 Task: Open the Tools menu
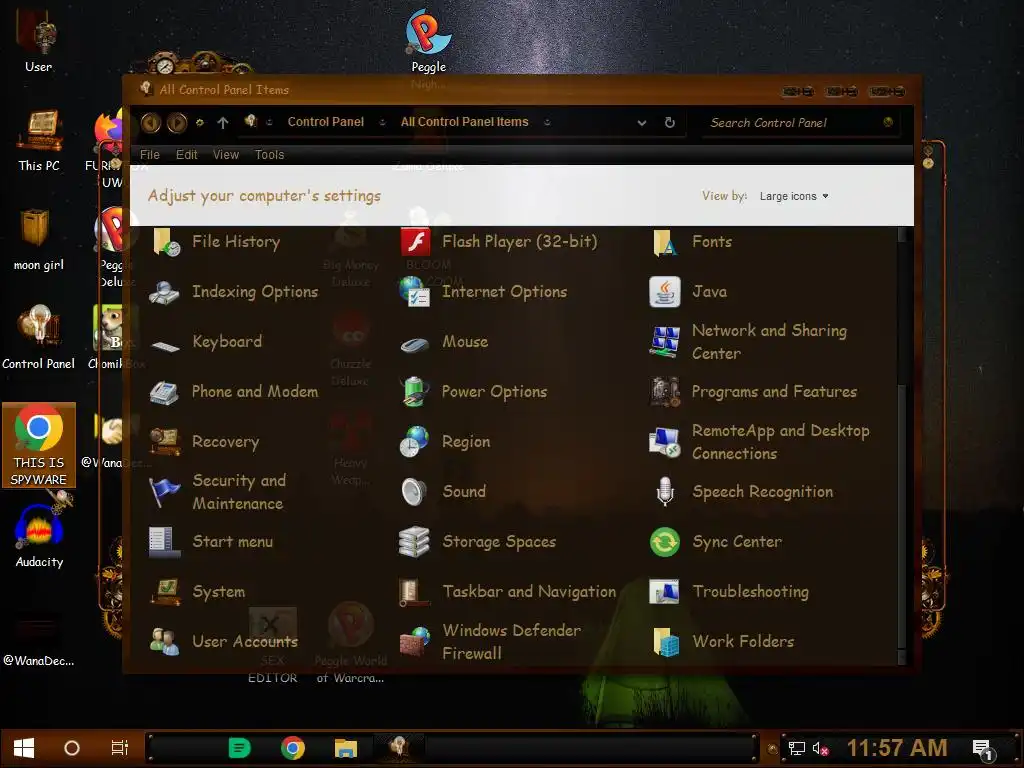coord(269,155)
